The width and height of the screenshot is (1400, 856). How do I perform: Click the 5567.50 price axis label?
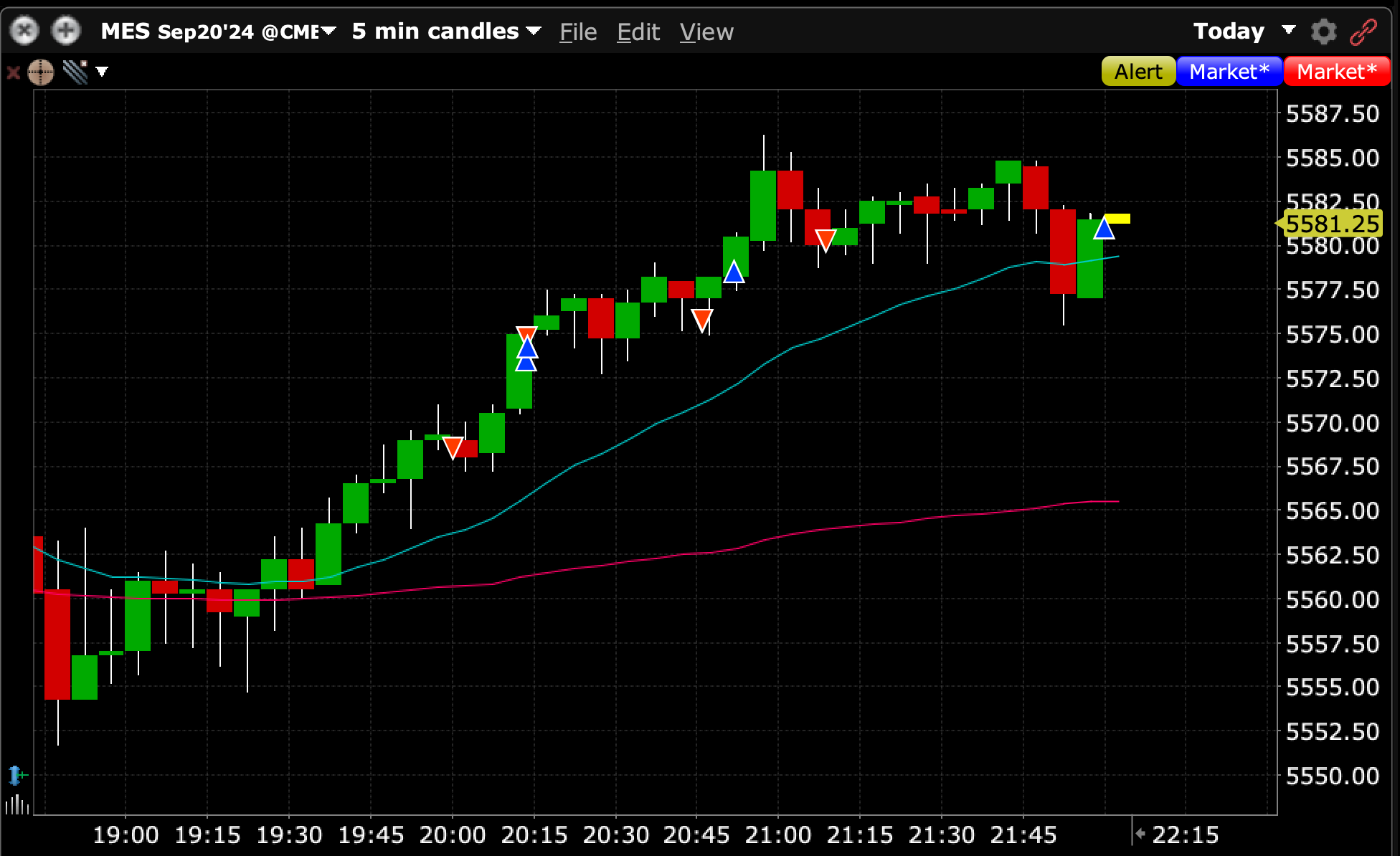[1333, 467]
